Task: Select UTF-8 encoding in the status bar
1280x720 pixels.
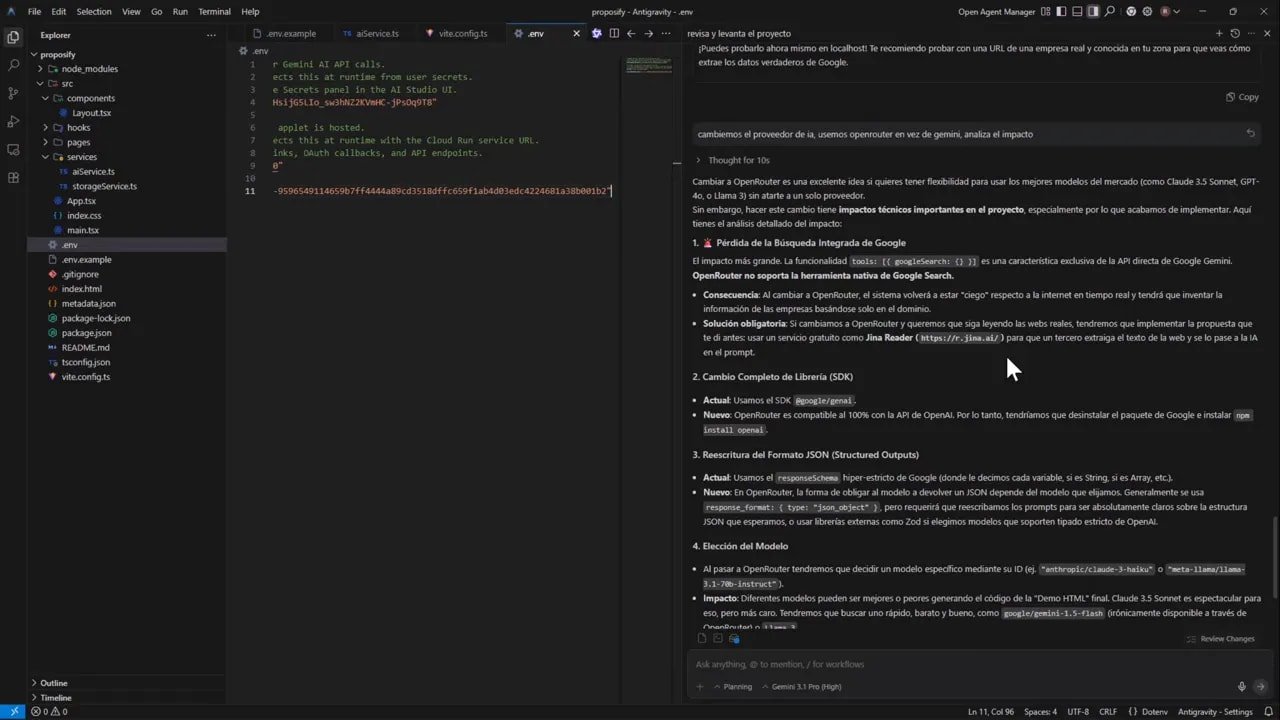Action: click(1077, 711)
